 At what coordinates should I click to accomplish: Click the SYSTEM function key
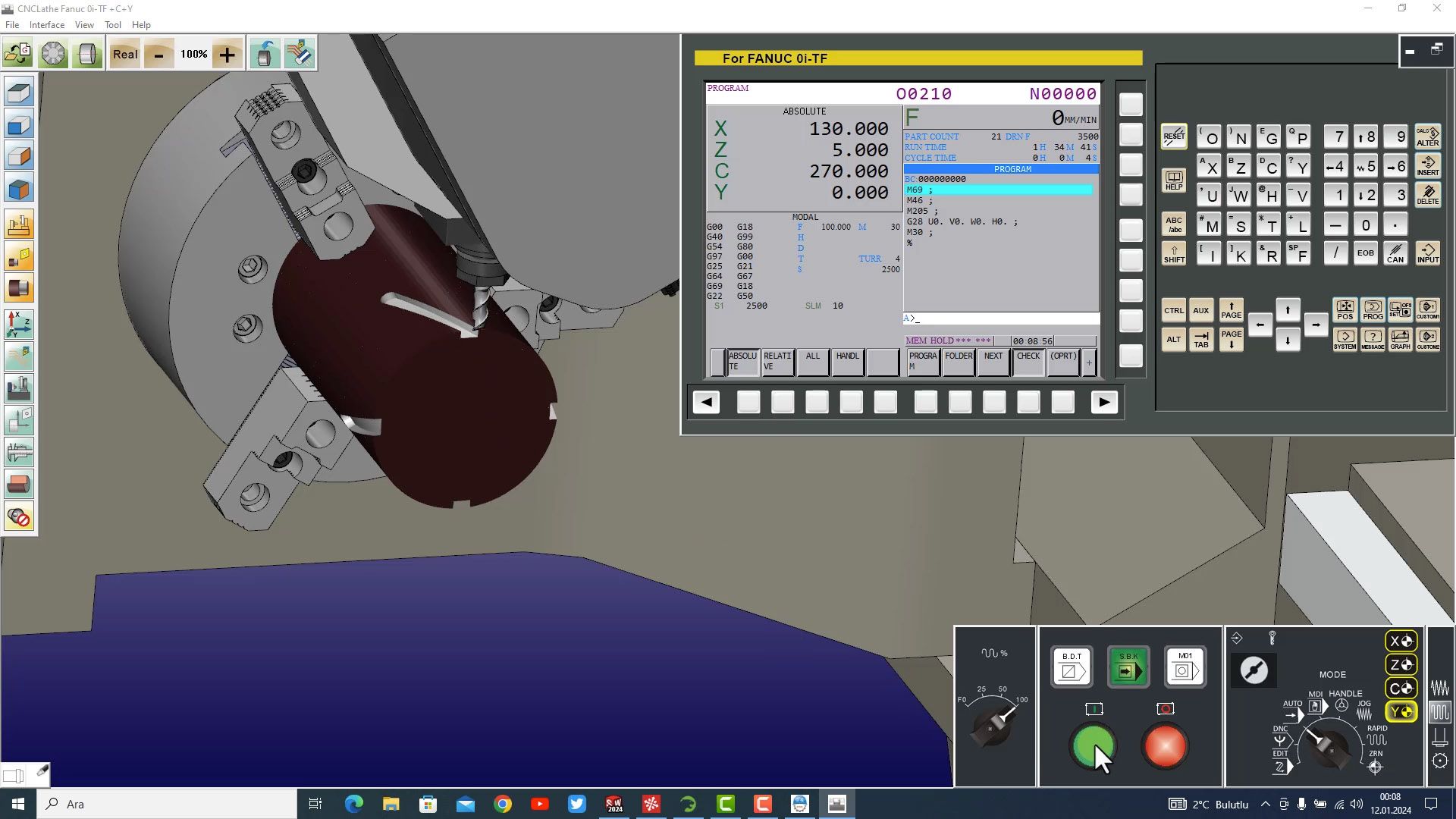pos(1345,339)
